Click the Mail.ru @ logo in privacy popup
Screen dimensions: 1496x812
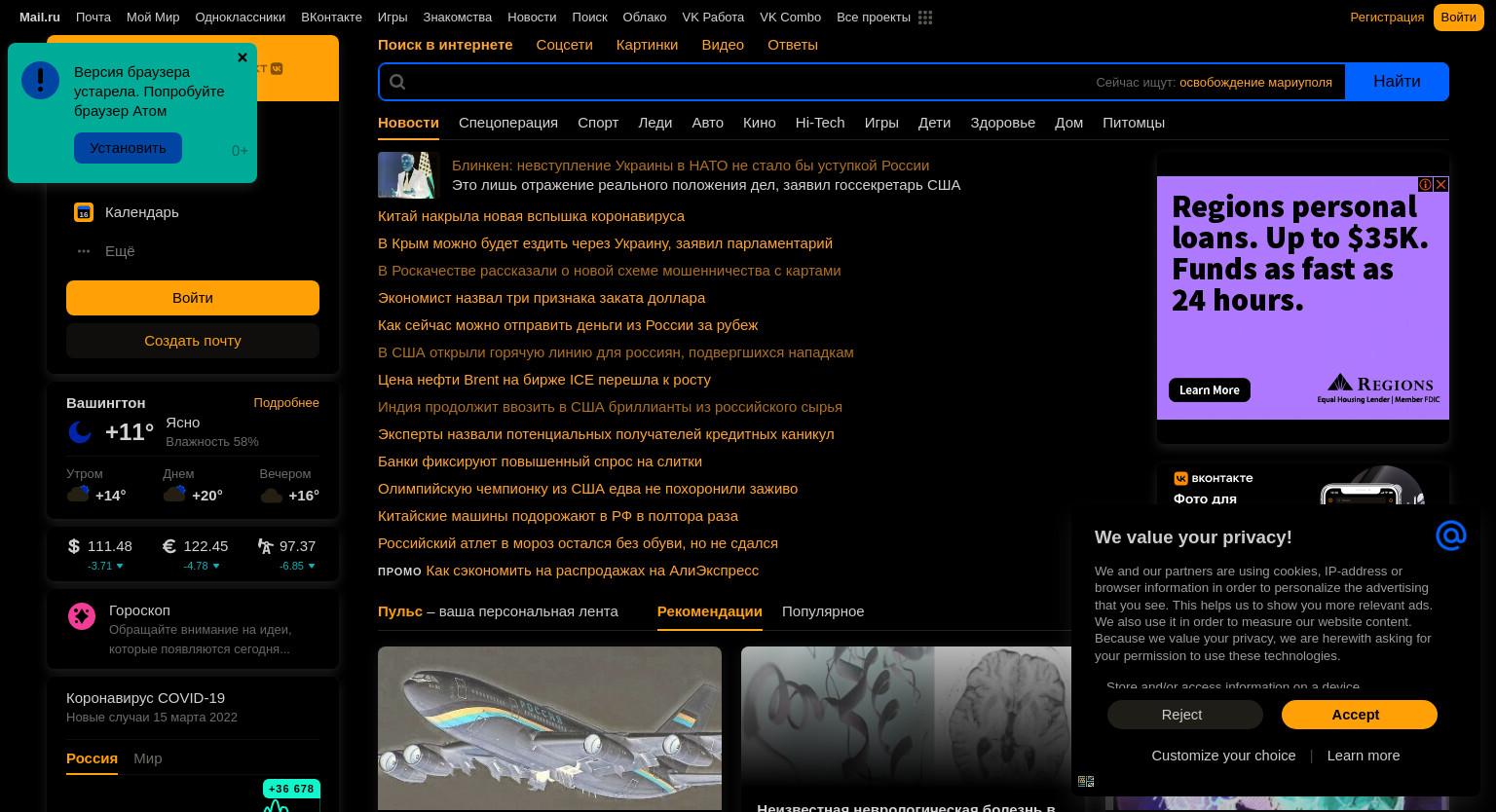coord(1450,535)
